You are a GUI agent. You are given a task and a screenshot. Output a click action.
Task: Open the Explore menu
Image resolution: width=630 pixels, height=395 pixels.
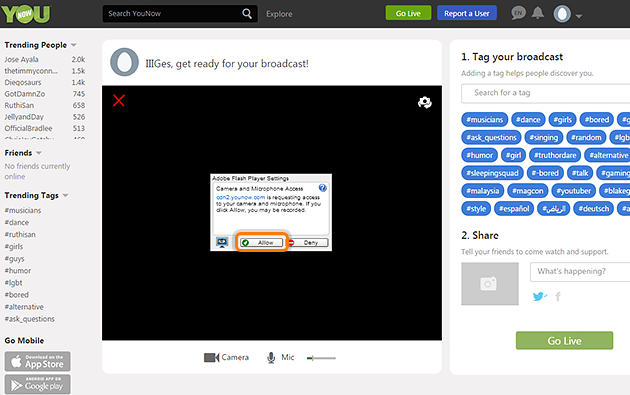(x=279, y=14)
